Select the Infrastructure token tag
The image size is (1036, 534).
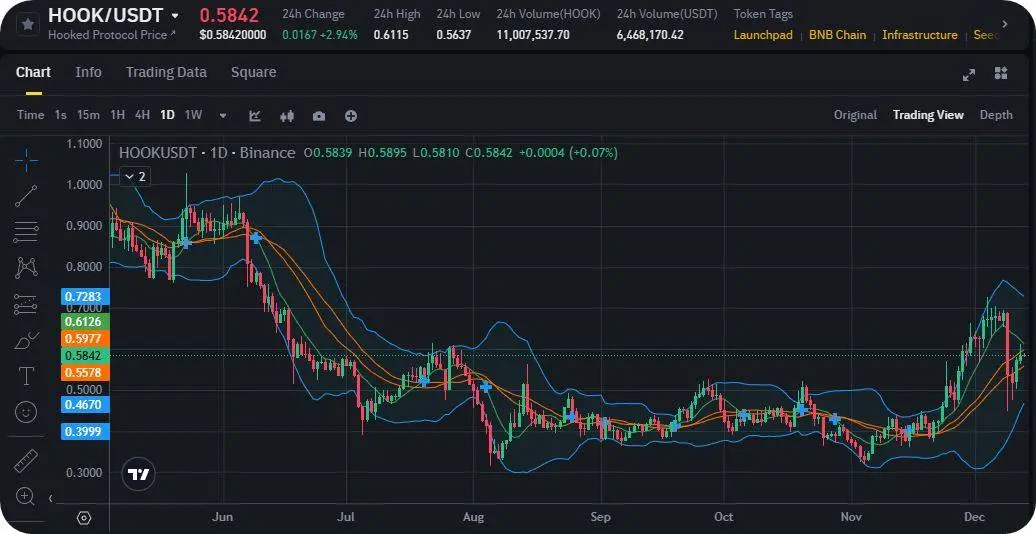[919, 35]
